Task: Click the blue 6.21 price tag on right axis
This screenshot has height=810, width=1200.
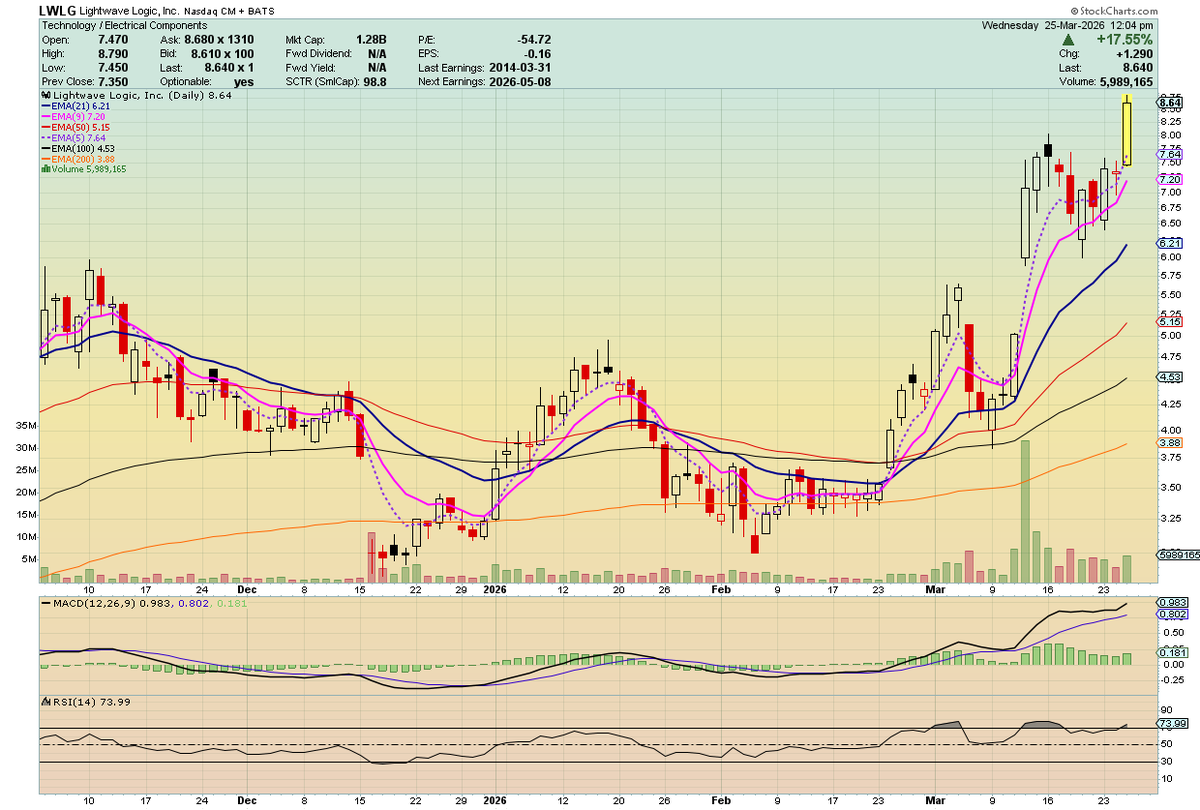Action: click(x=1171, y=243)
